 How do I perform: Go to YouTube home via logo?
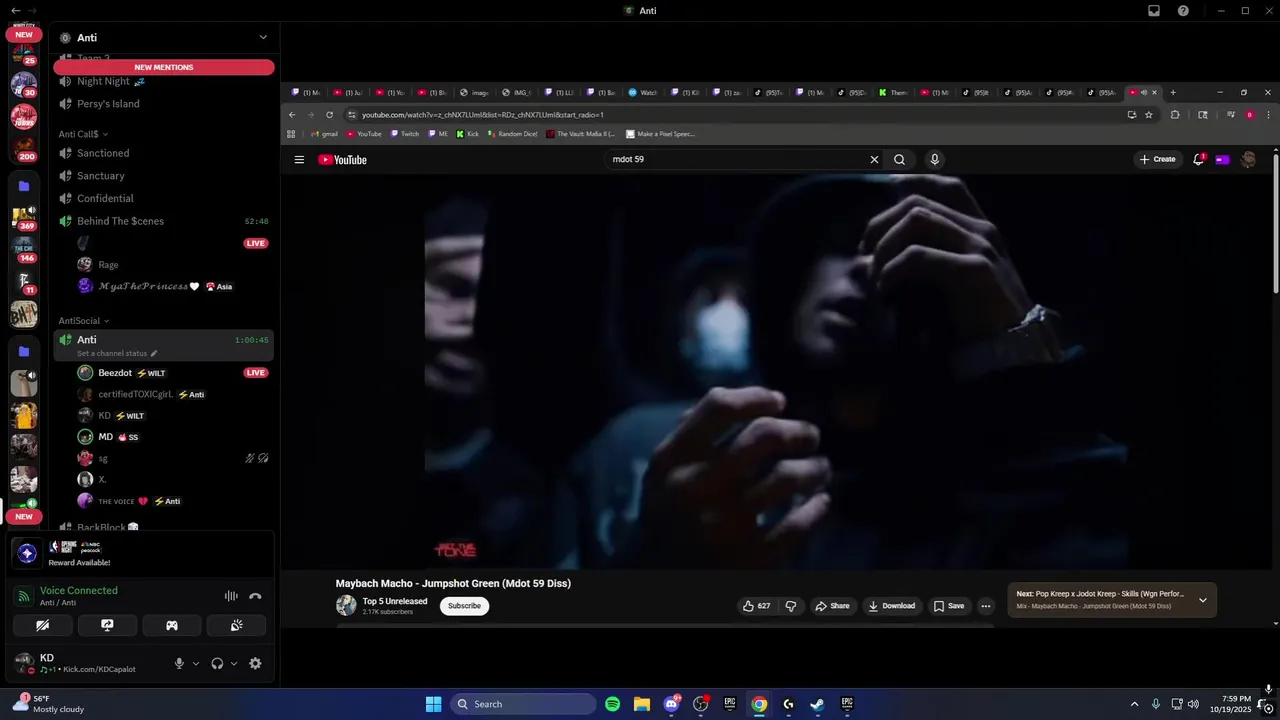pos(342,160)
